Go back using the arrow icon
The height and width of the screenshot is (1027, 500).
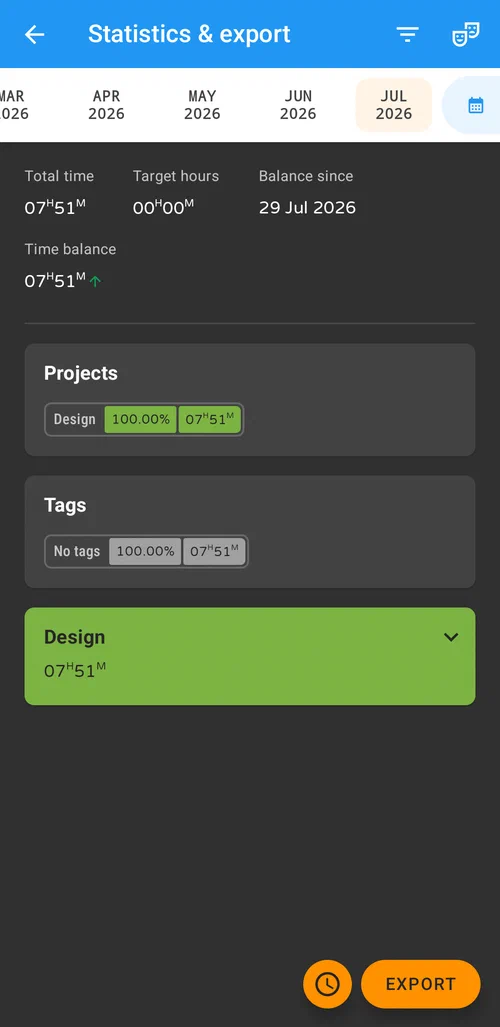pos(34,34)
